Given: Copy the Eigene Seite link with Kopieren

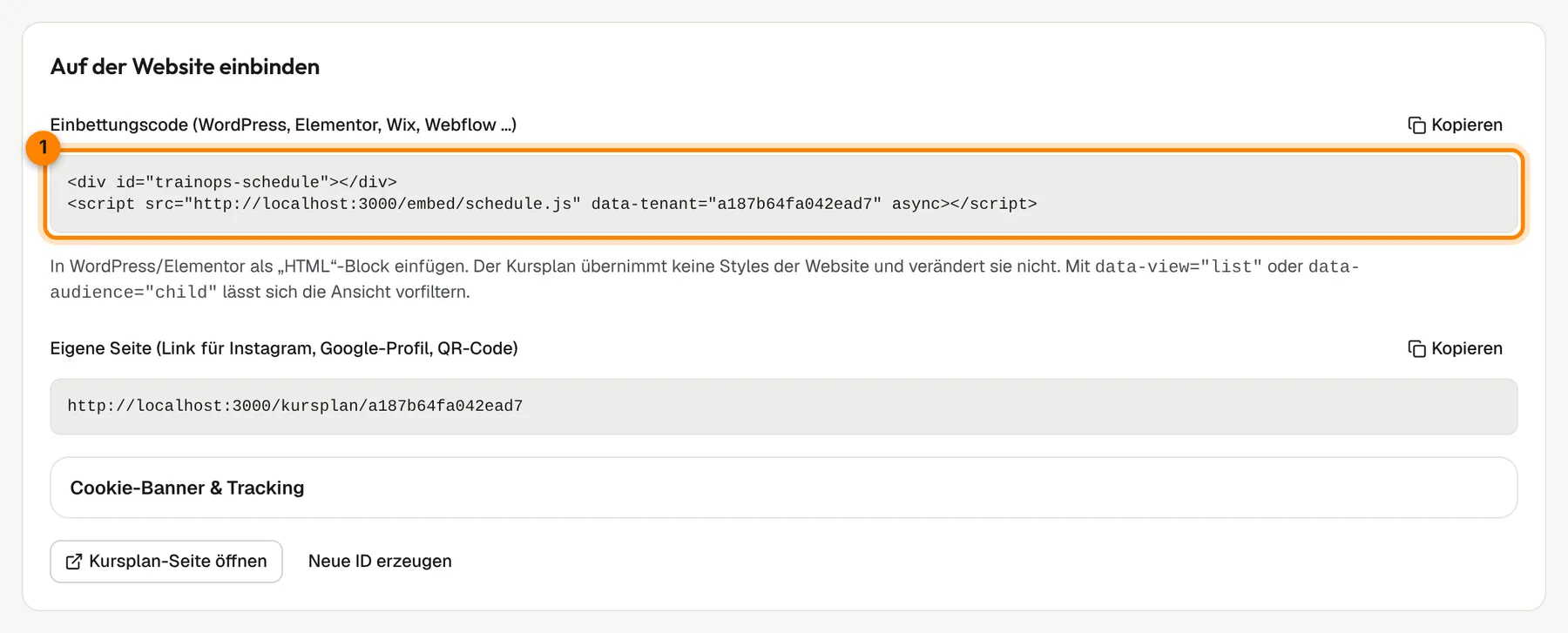Looking at the screenshot, I should pyautogui.click(x=1455, y=348).
